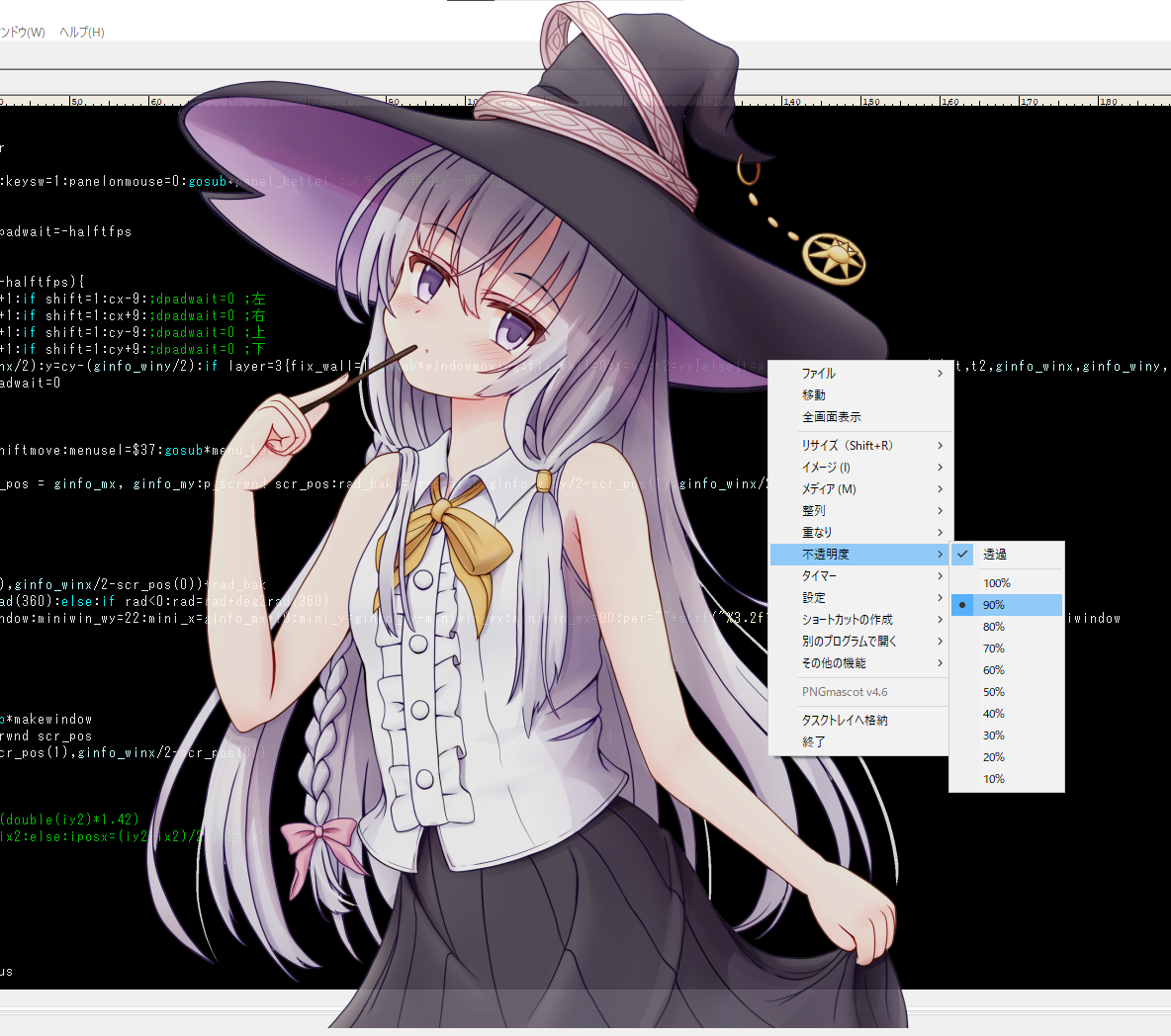Open the メディア (M) submenu
The width and height of the screenshot is (1171, 1036).
pyautogui.click(x=860, y=489)
